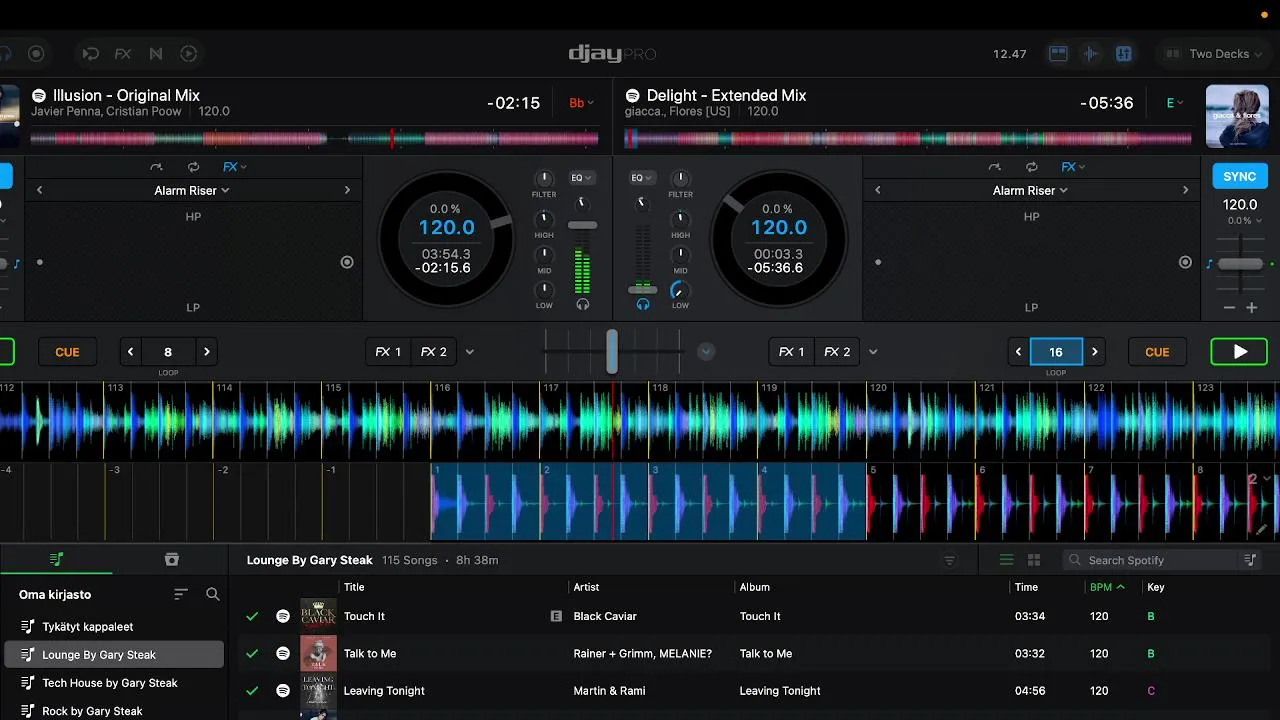Viewport: 1280px width, 720px height.
Task: Toggle left deck headphone pre-cue icon
Action: pos(582,304)
